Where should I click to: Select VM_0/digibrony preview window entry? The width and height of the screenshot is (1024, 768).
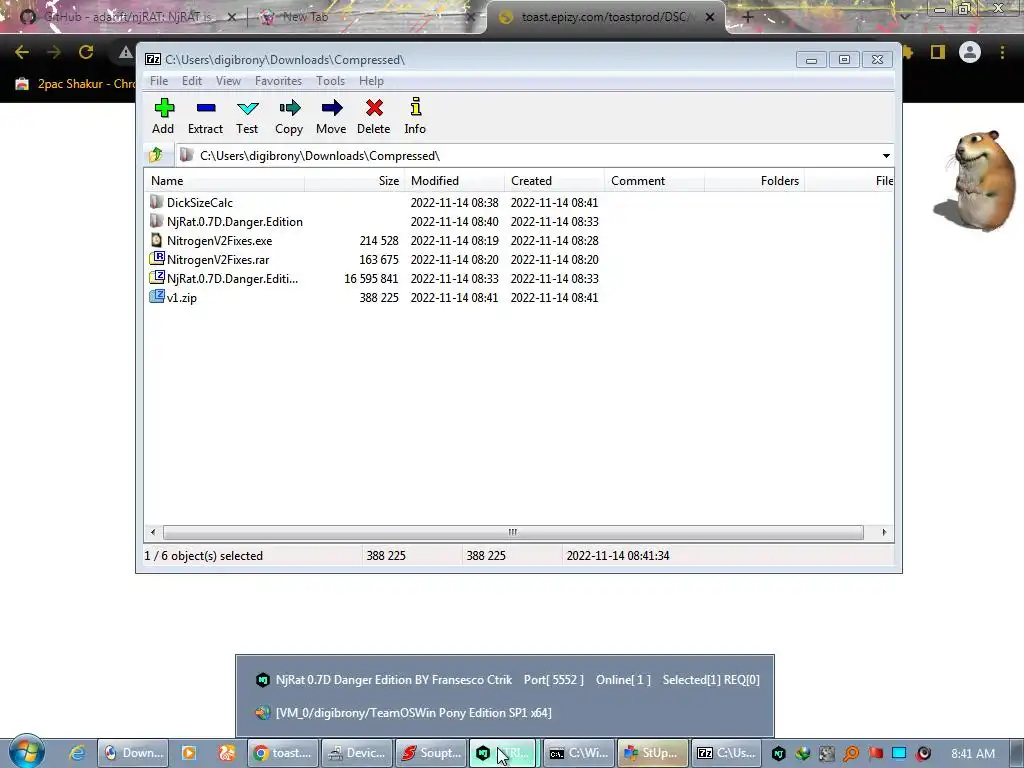pyautogui.click(x=505, y=712)
